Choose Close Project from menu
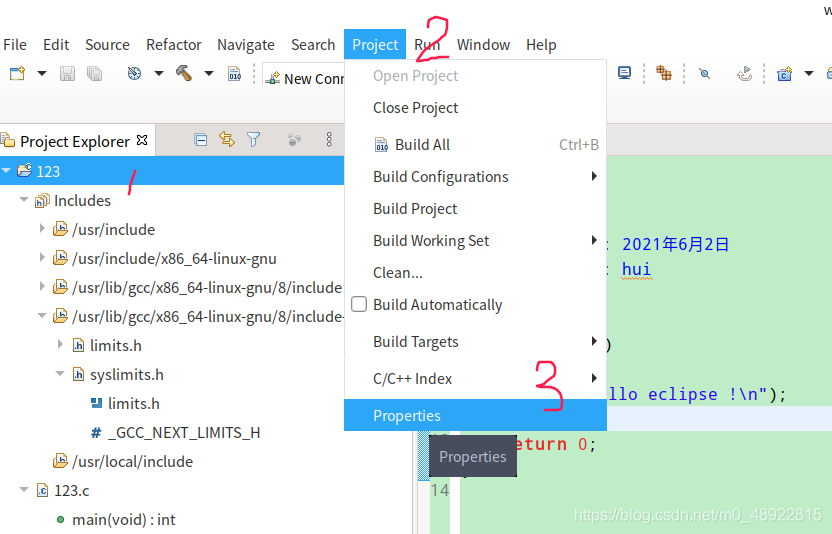 pyautogui.click(x=475, y=108)
